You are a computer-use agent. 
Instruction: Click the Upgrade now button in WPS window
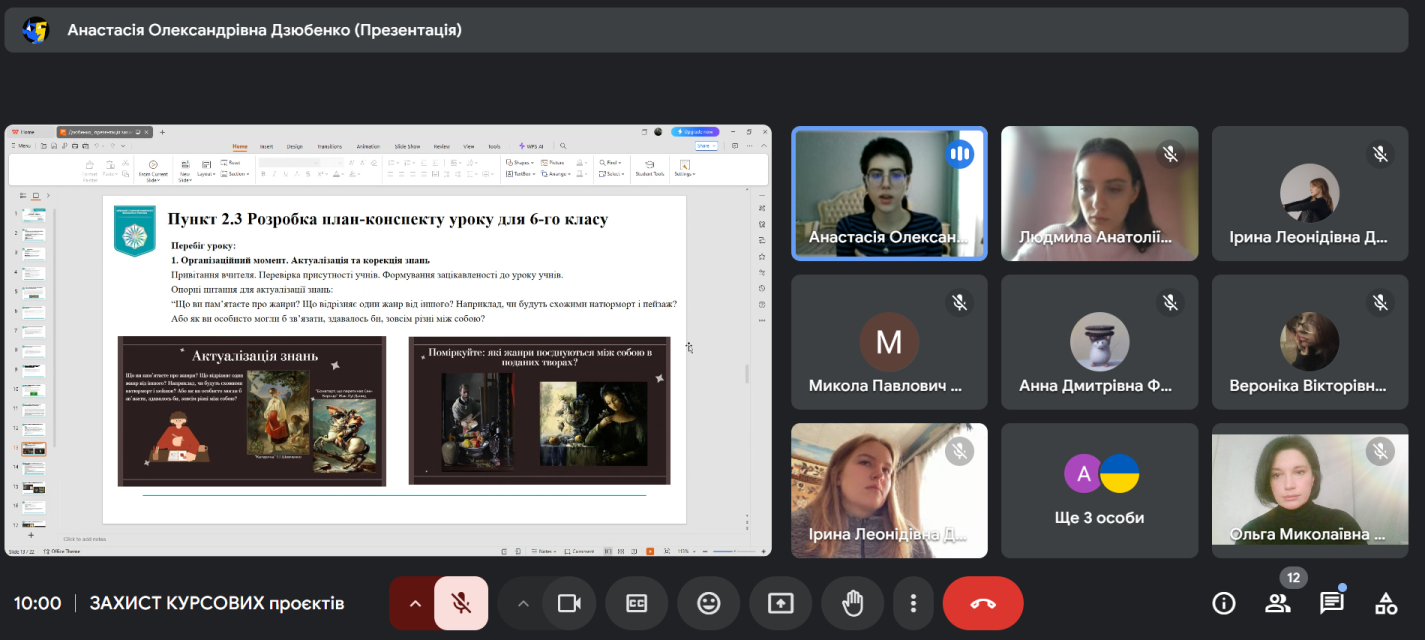coord(695,132)
